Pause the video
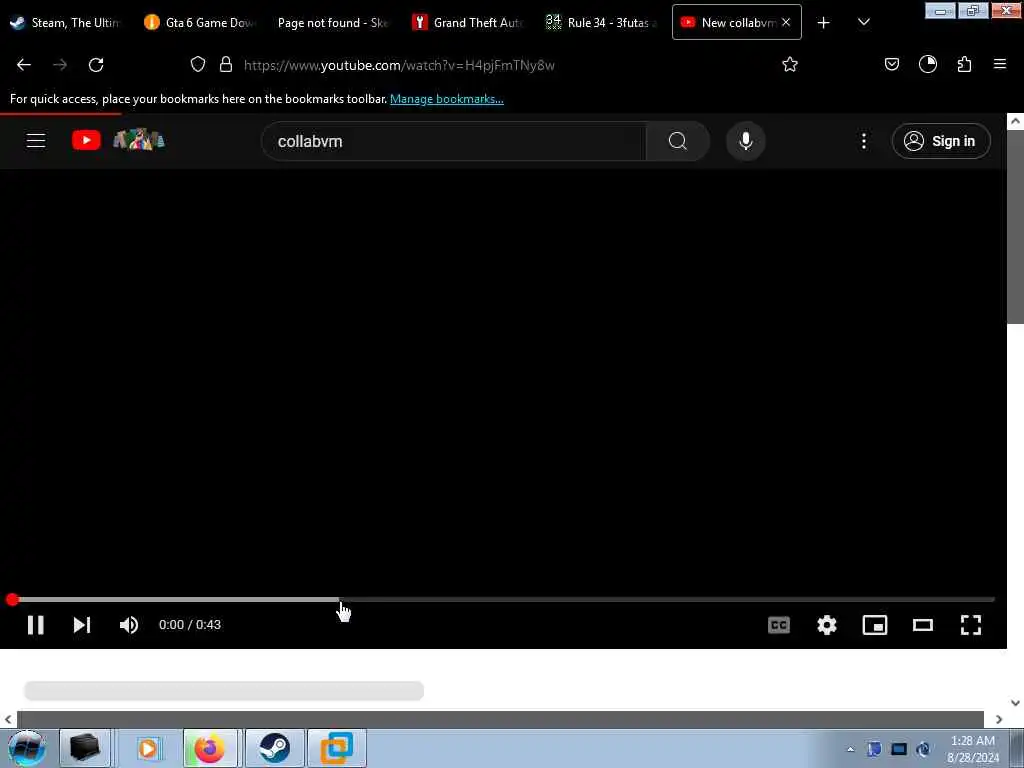Screen dimensions: 1024x768 pyautogui.click(x=36, y=625)
